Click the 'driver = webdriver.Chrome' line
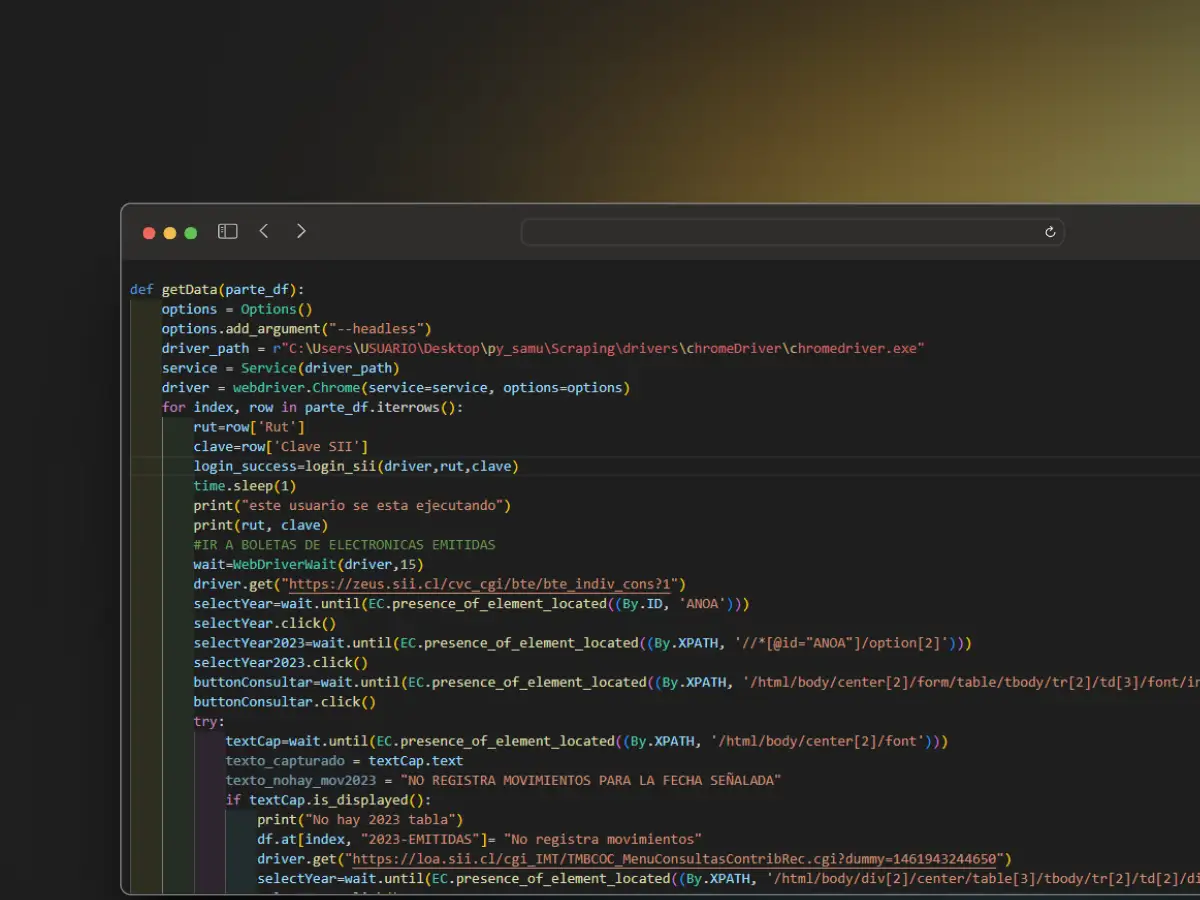This screenshot has height=900, width=1200. pyautogui.click(x=396, y=387)
